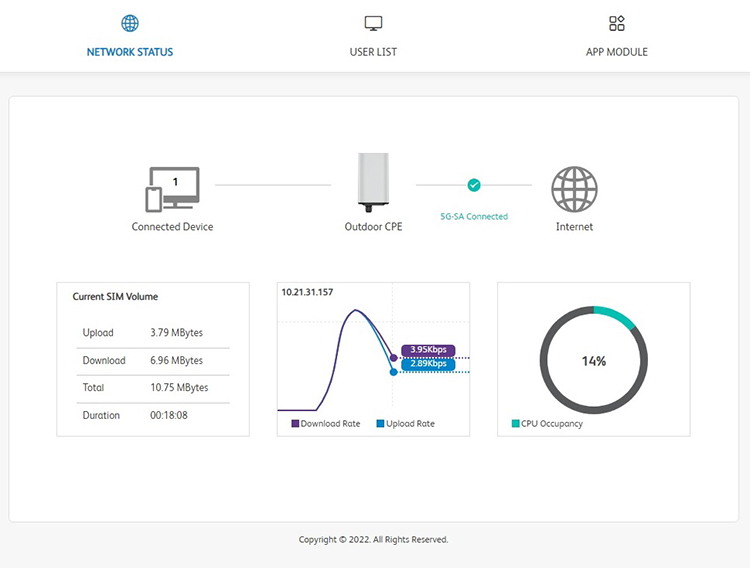
Task: Click the Internet globe icon
Action: [574, 188]
